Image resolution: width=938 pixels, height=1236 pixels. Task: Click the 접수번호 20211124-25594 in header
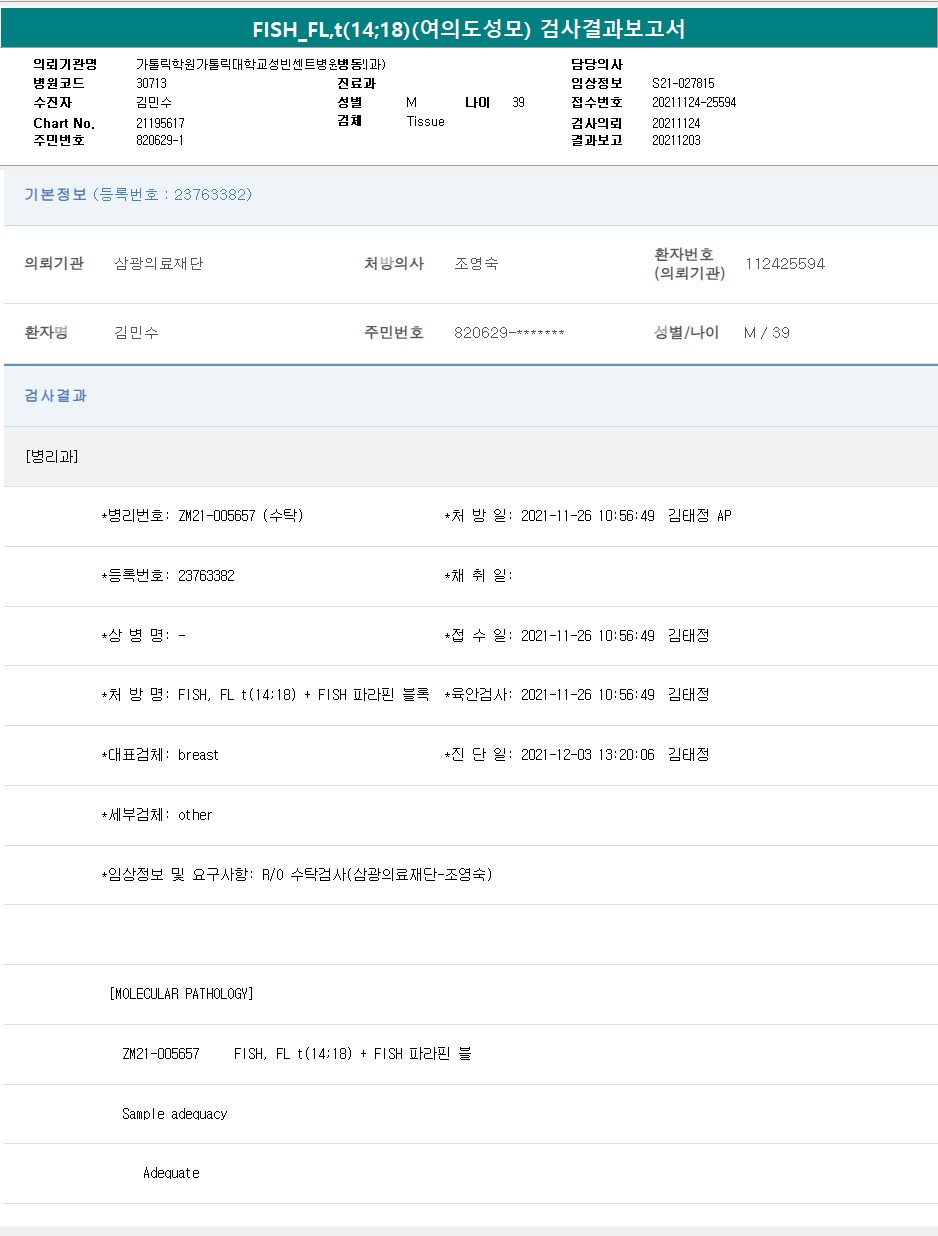point(694,103)
